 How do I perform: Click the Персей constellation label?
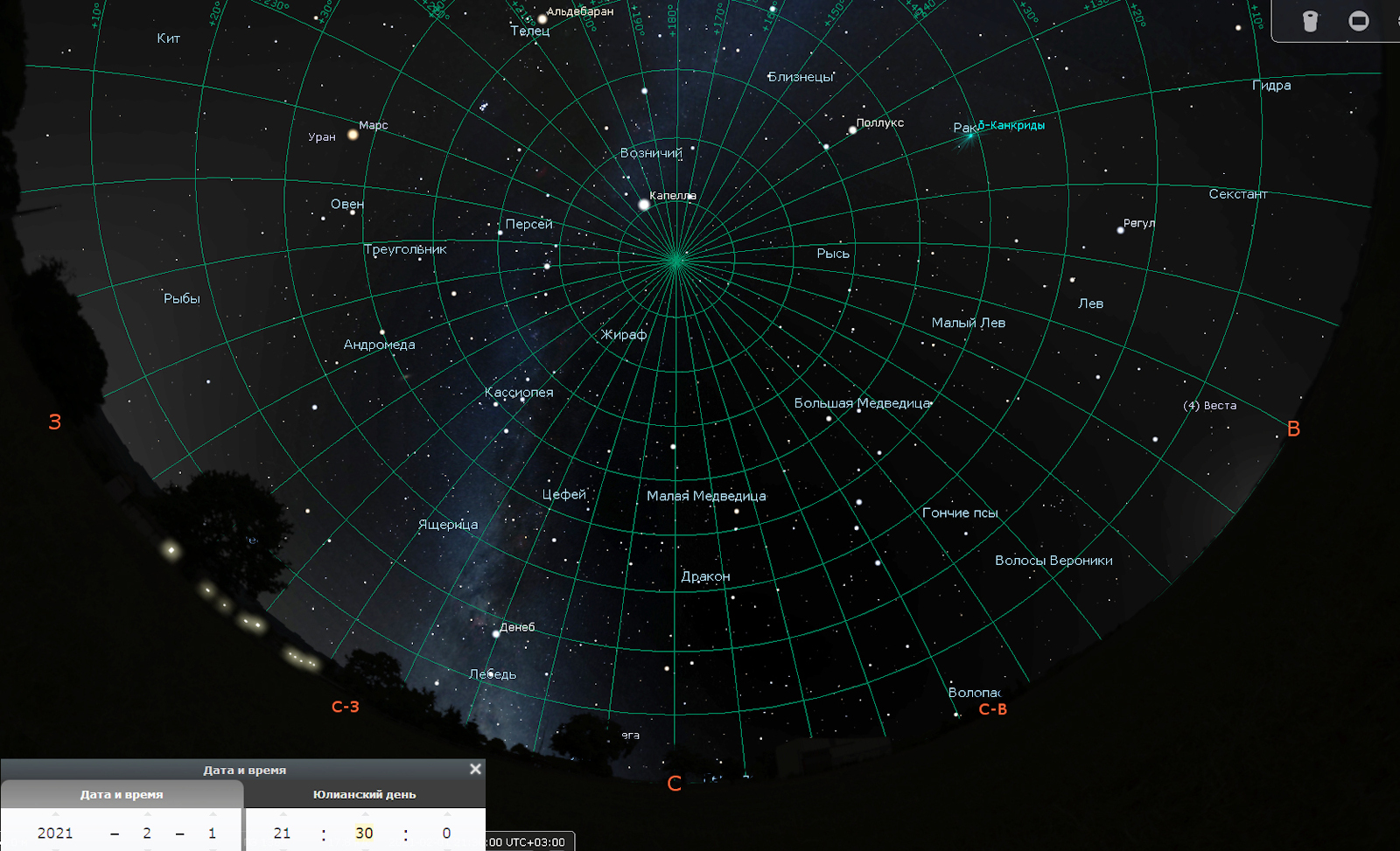pos(528,224)
